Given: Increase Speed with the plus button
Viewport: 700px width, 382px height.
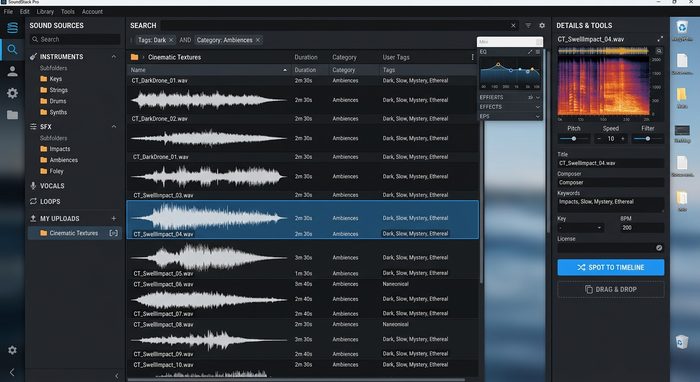Looking at the screenshot, I should [x=623, y=139].
